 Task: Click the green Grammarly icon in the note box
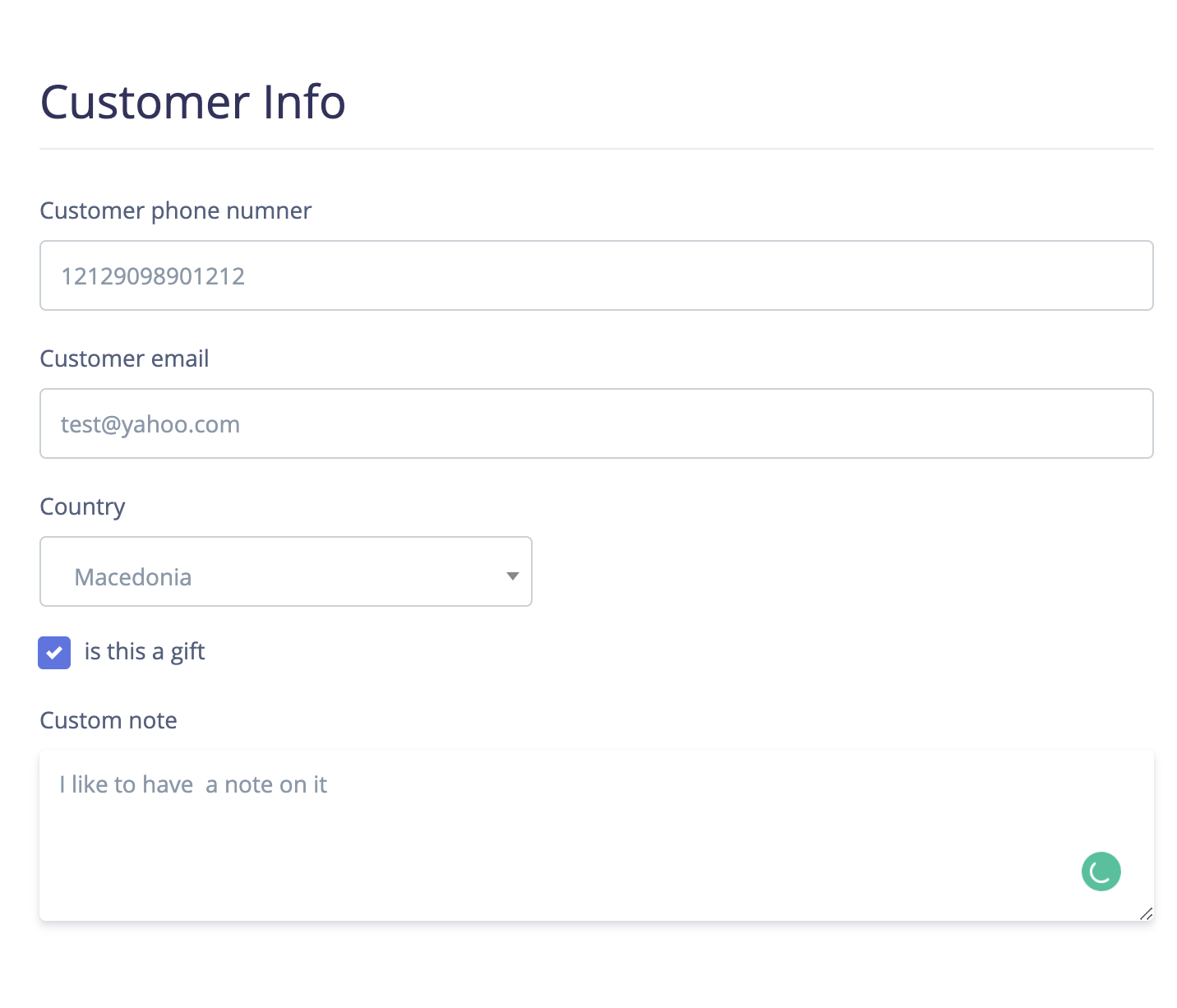click(1101, 872)
